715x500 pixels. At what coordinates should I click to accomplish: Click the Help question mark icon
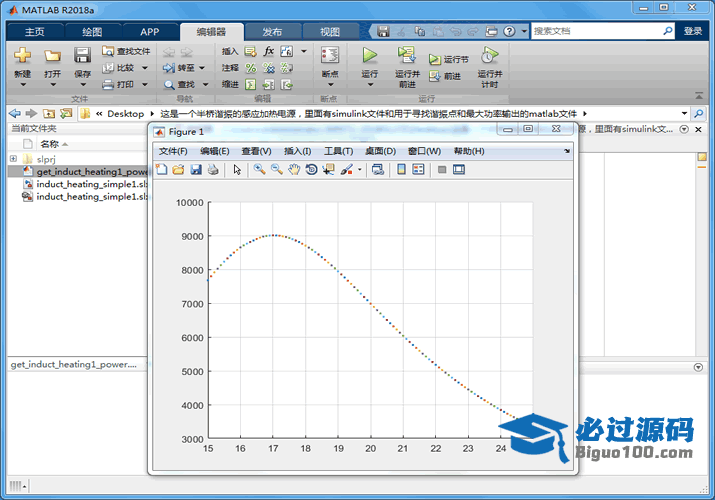coord(509,31)
